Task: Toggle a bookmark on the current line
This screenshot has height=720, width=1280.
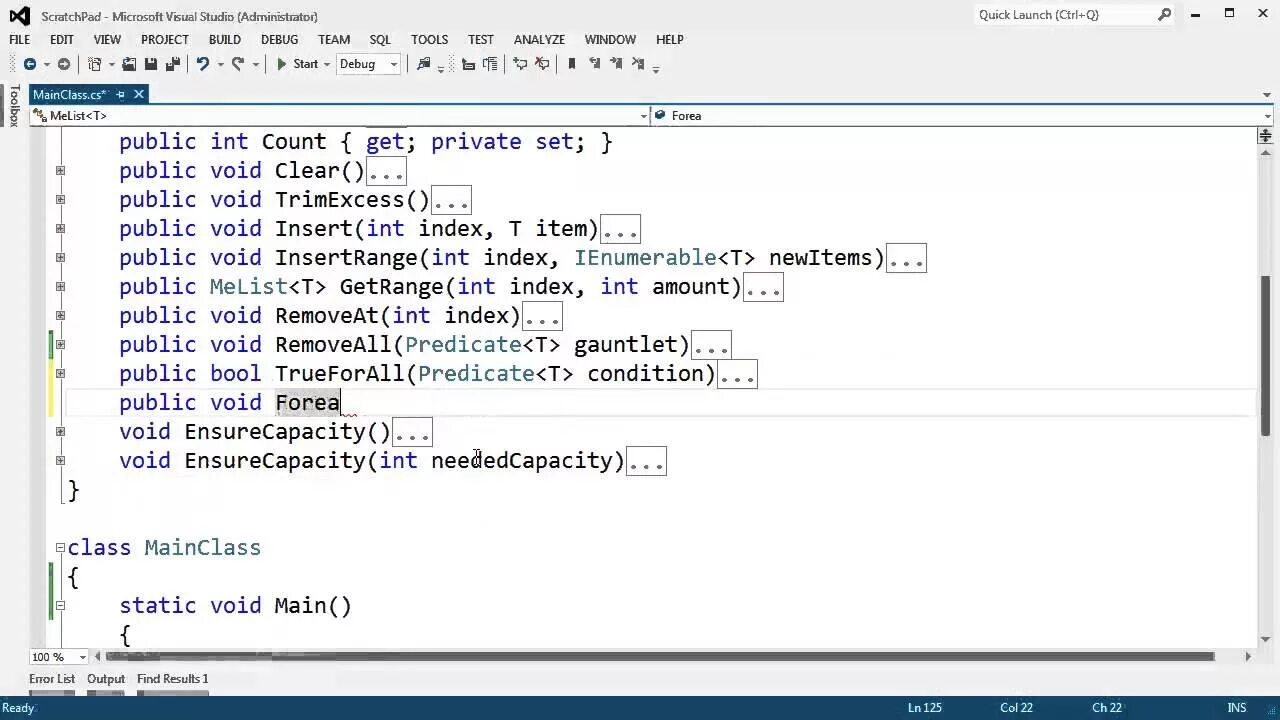Action: 572,64
